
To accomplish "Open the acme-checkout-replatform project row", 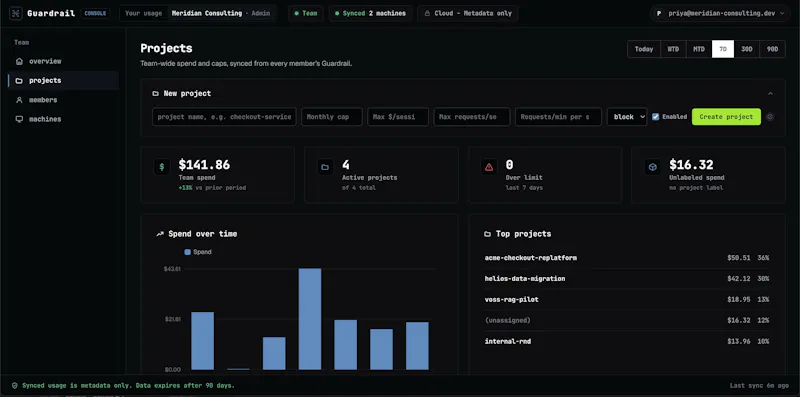I will coord(627,258).
